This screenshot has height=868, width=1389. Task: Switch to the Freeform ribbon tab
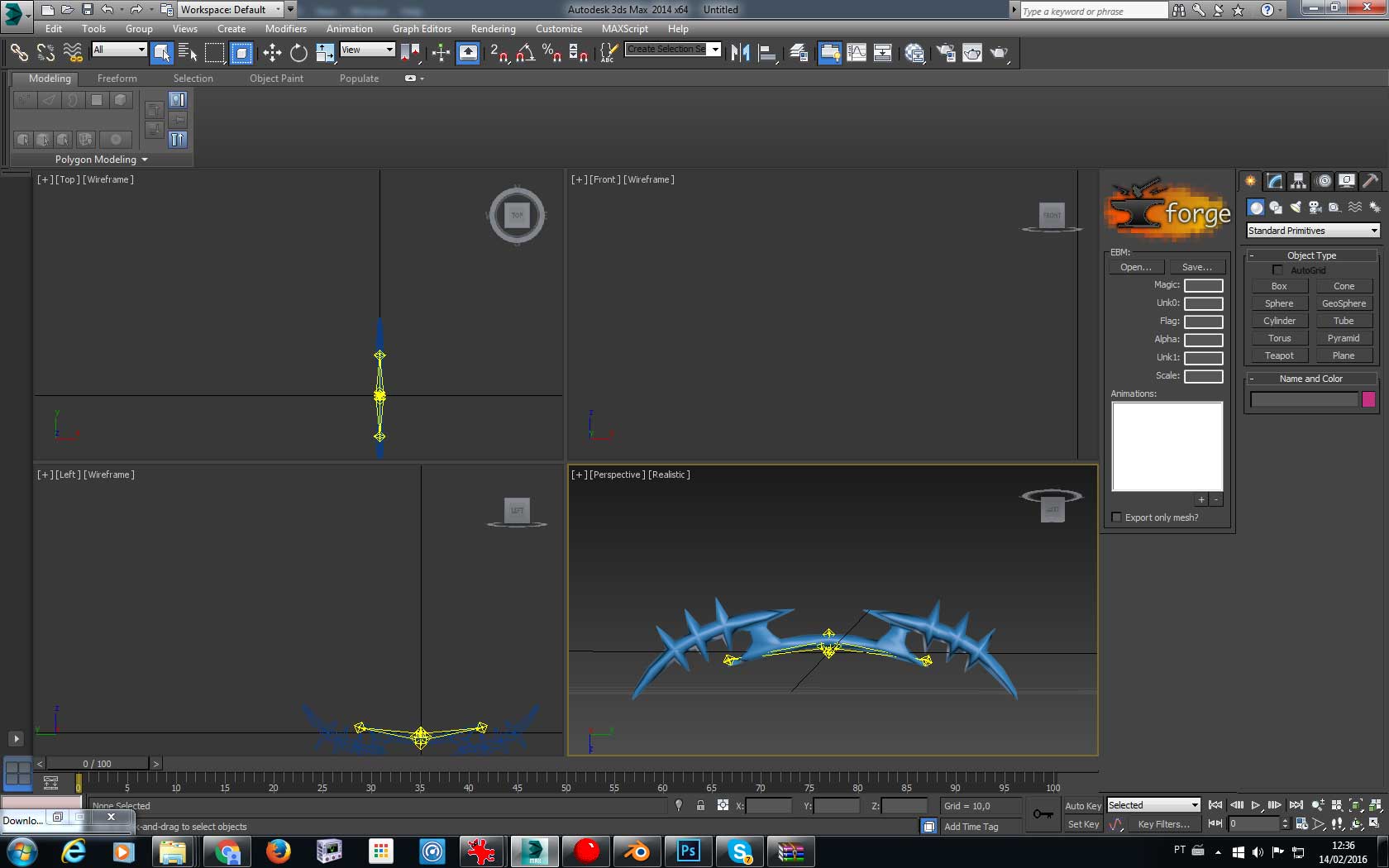point(117,79)
